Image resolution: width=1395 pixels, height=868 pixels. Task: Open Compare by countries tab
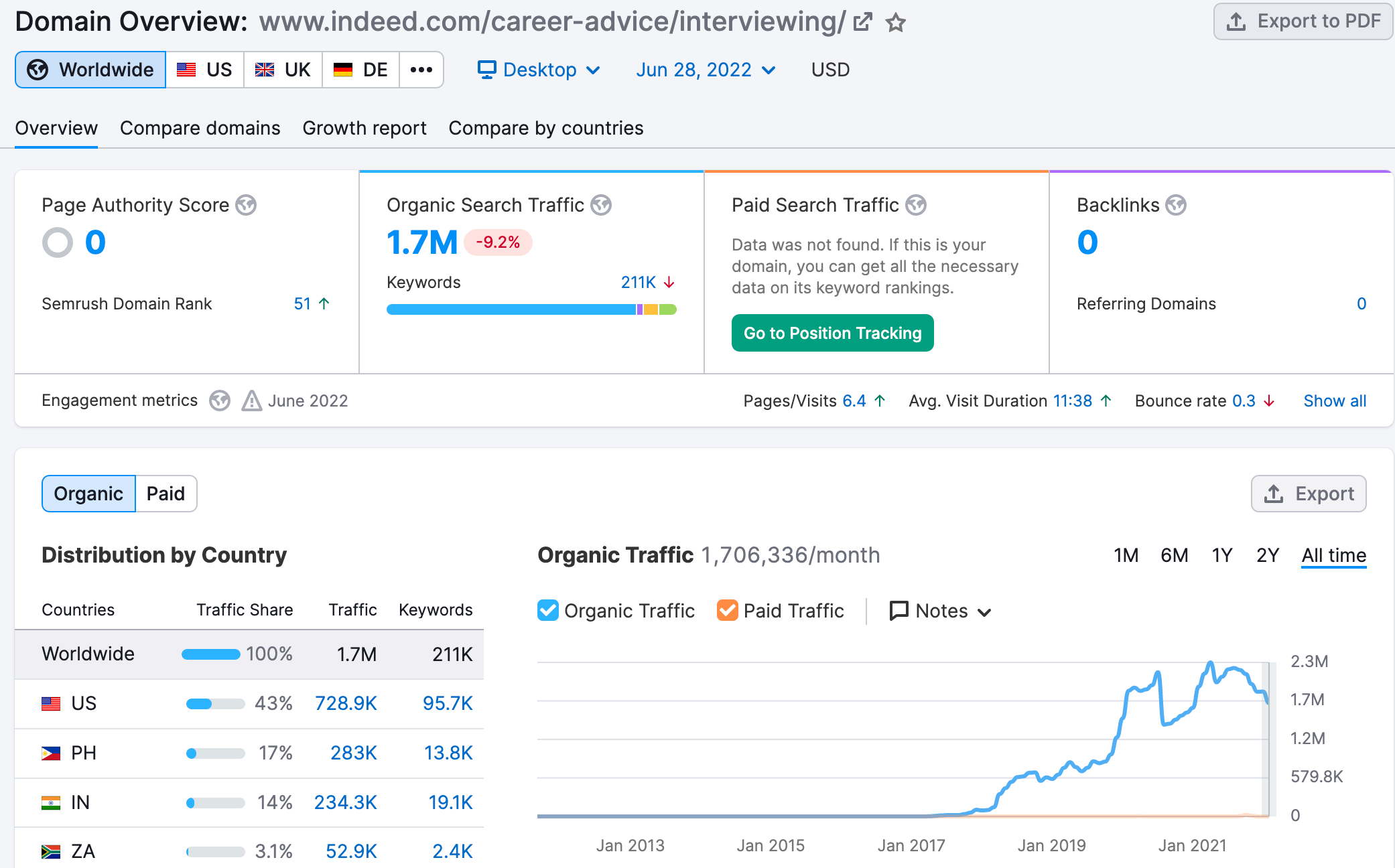point(546,128)
